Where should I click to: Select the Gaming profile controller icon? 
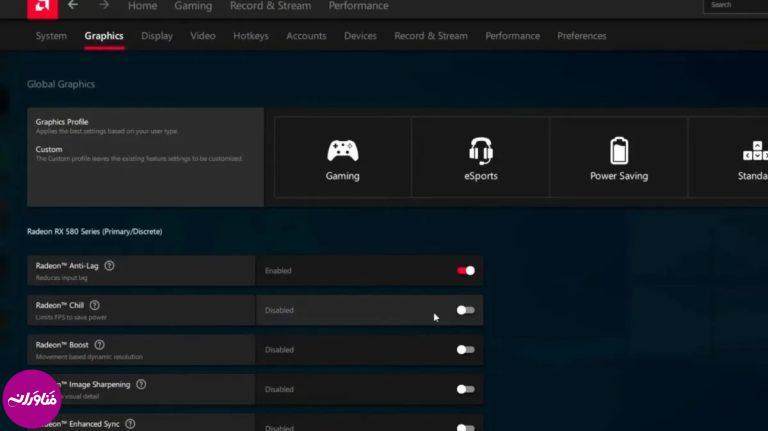tap(343, 150)
